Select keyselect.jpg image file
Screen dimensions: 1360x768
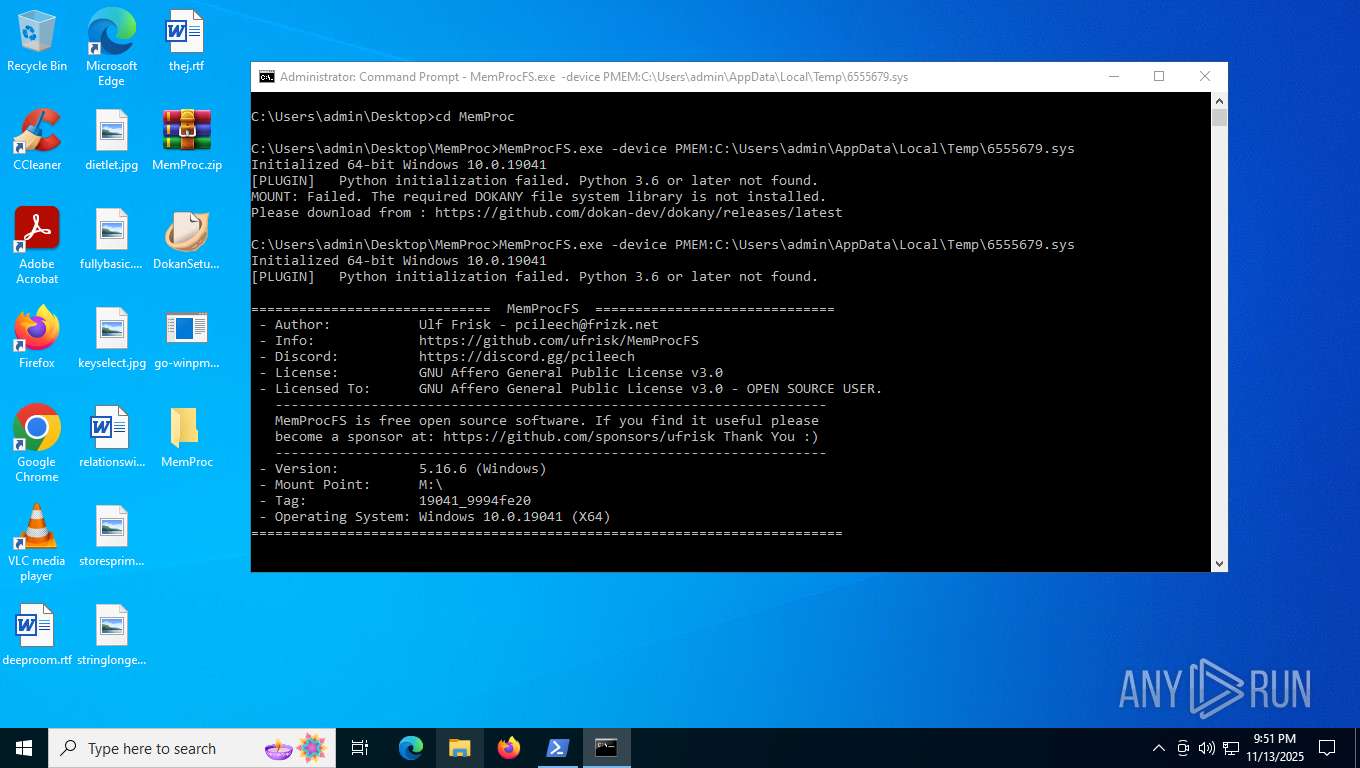click(x=112, y=338)
